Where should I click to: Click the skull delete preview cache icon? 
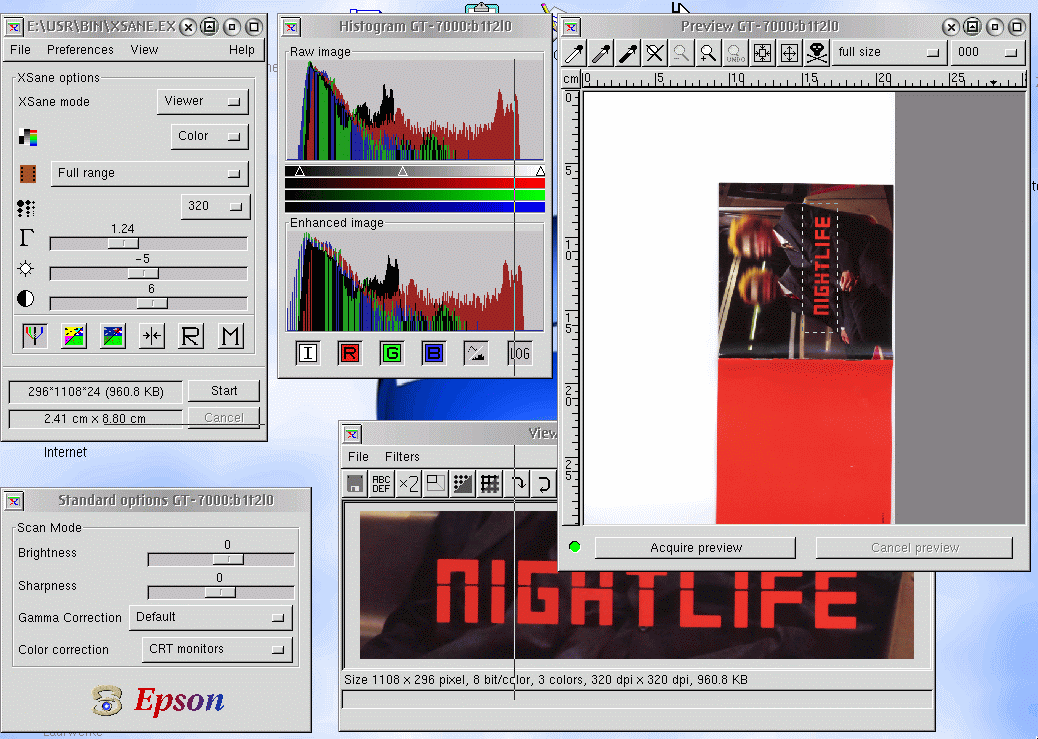tap(817, 53)
